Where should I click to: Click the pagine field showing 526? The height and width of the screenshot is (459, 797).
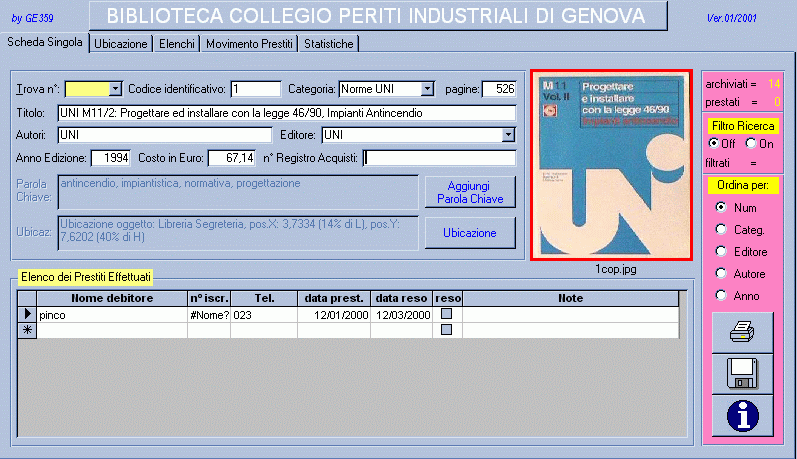pos(499,89)
